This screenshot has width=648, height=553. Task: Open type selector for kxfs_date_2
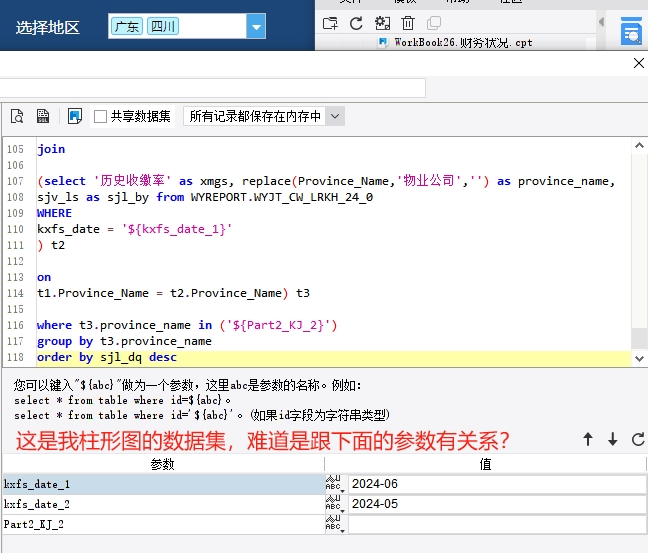click(x=335, y=504)
